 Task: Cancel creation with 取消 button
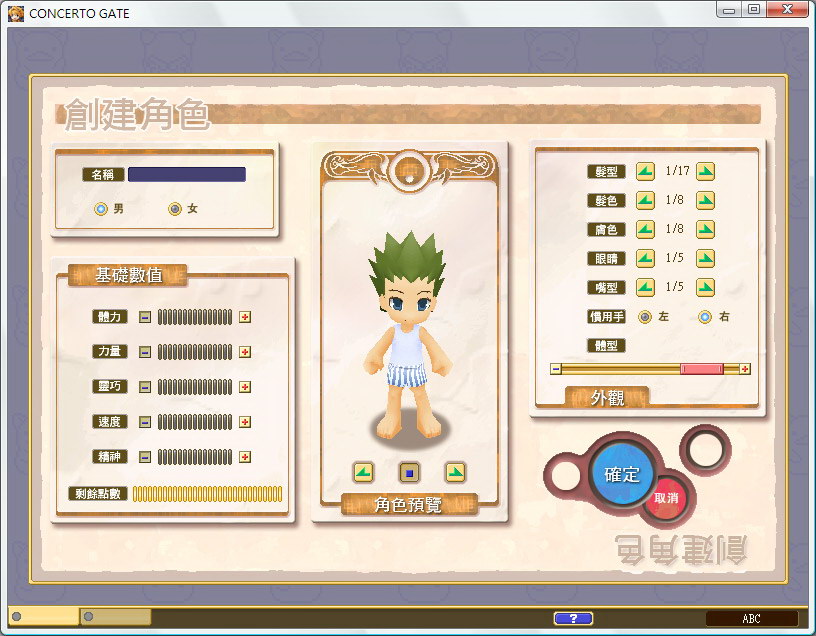coord(666,498)
